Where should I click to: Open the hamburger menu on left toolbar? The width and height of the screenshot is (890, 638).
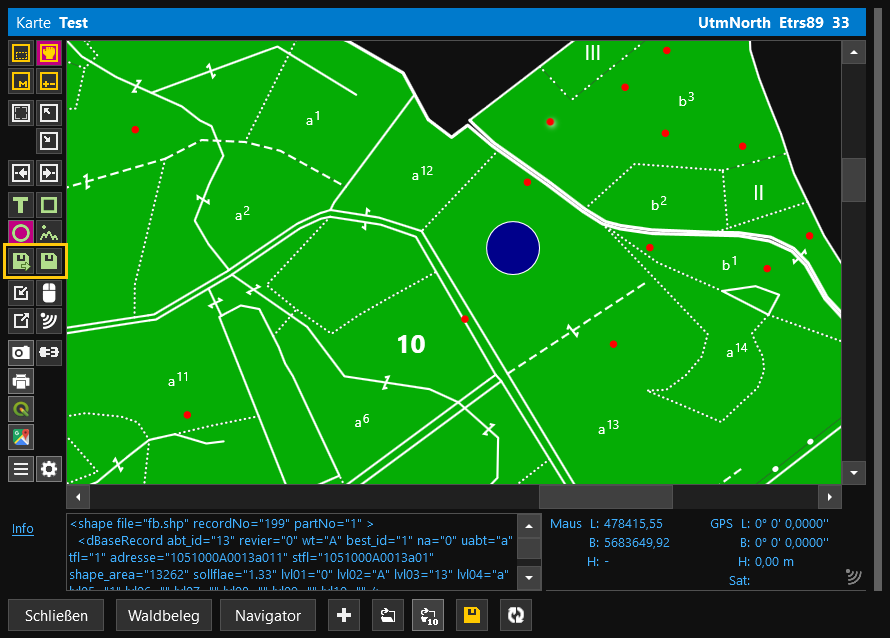(x=21, y=469)
